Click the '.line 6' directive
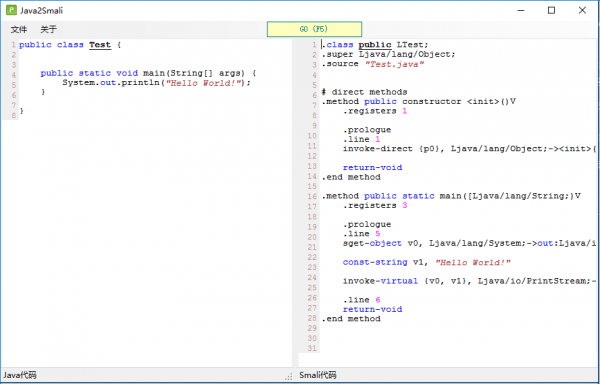The image size is (600, 384). coord(362,300)
